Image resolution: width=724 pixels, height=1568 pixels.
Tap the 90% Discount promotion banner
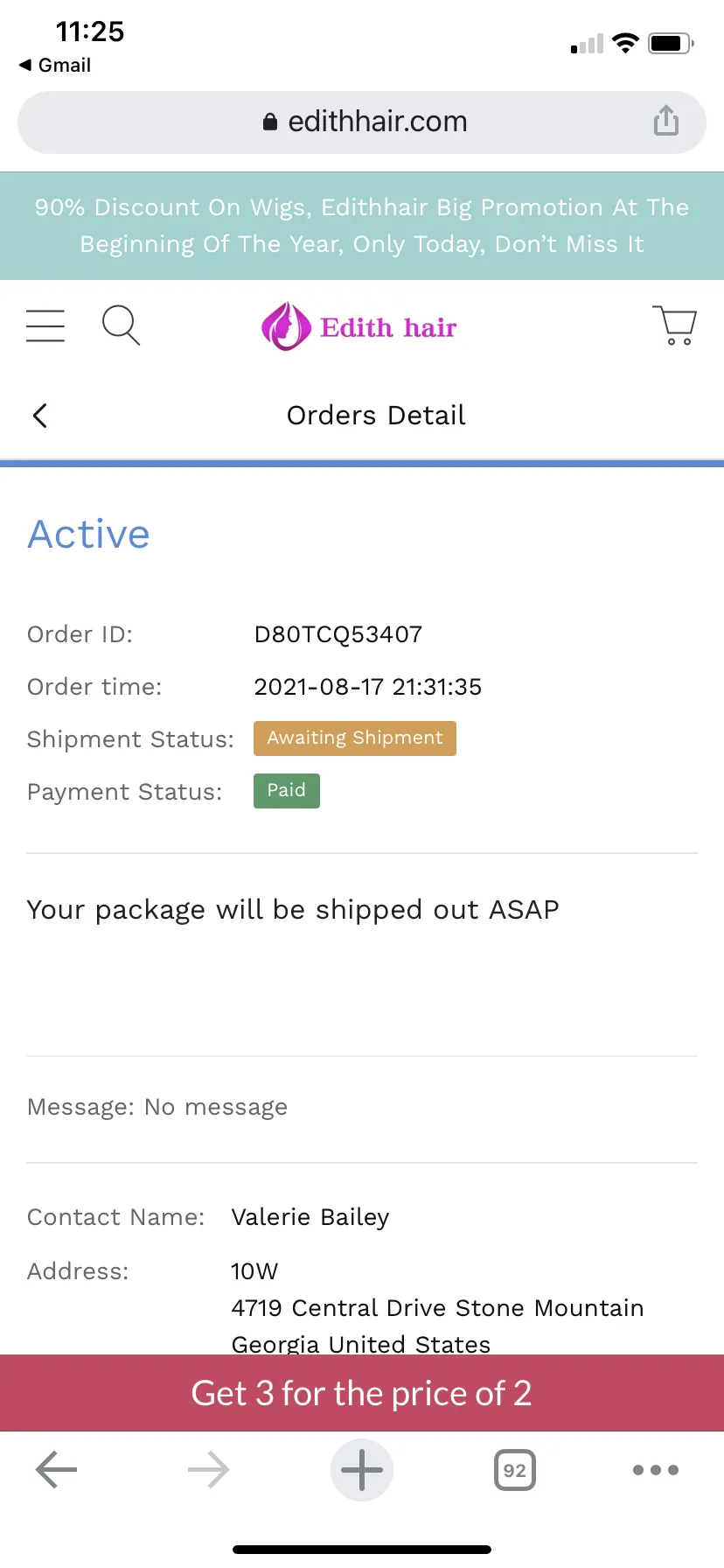coord(362,226)
